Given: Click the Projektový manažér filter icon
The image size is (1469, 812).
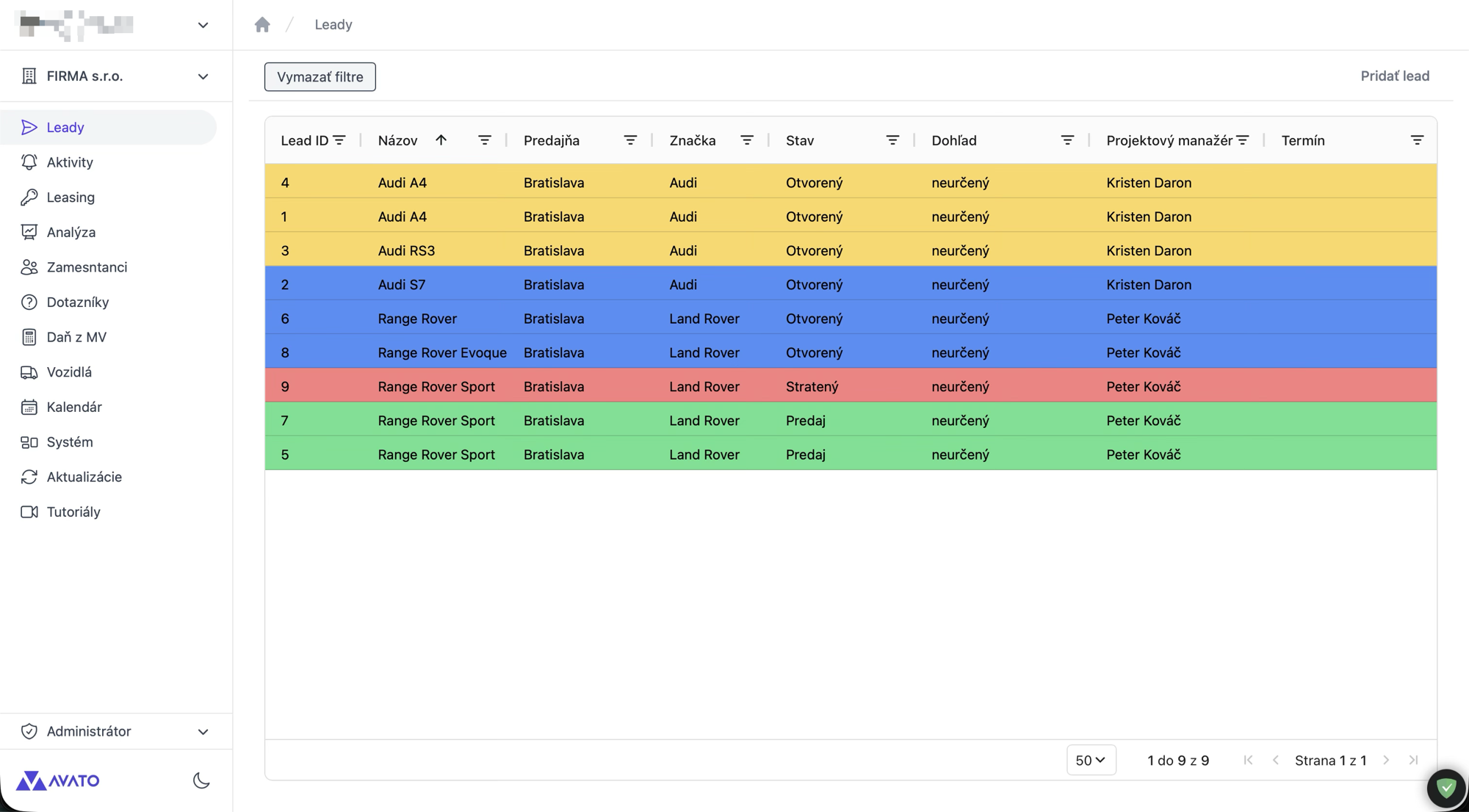Looking at the screenshot, I should click(1243, 140).
